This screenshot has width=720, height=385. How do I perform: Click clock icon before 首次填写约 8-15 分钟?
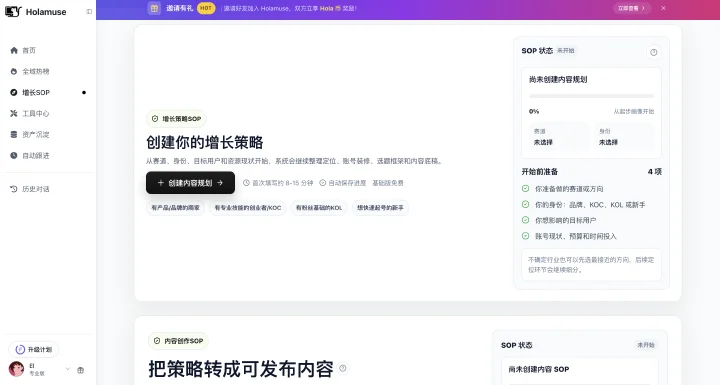tap(246, 183)
